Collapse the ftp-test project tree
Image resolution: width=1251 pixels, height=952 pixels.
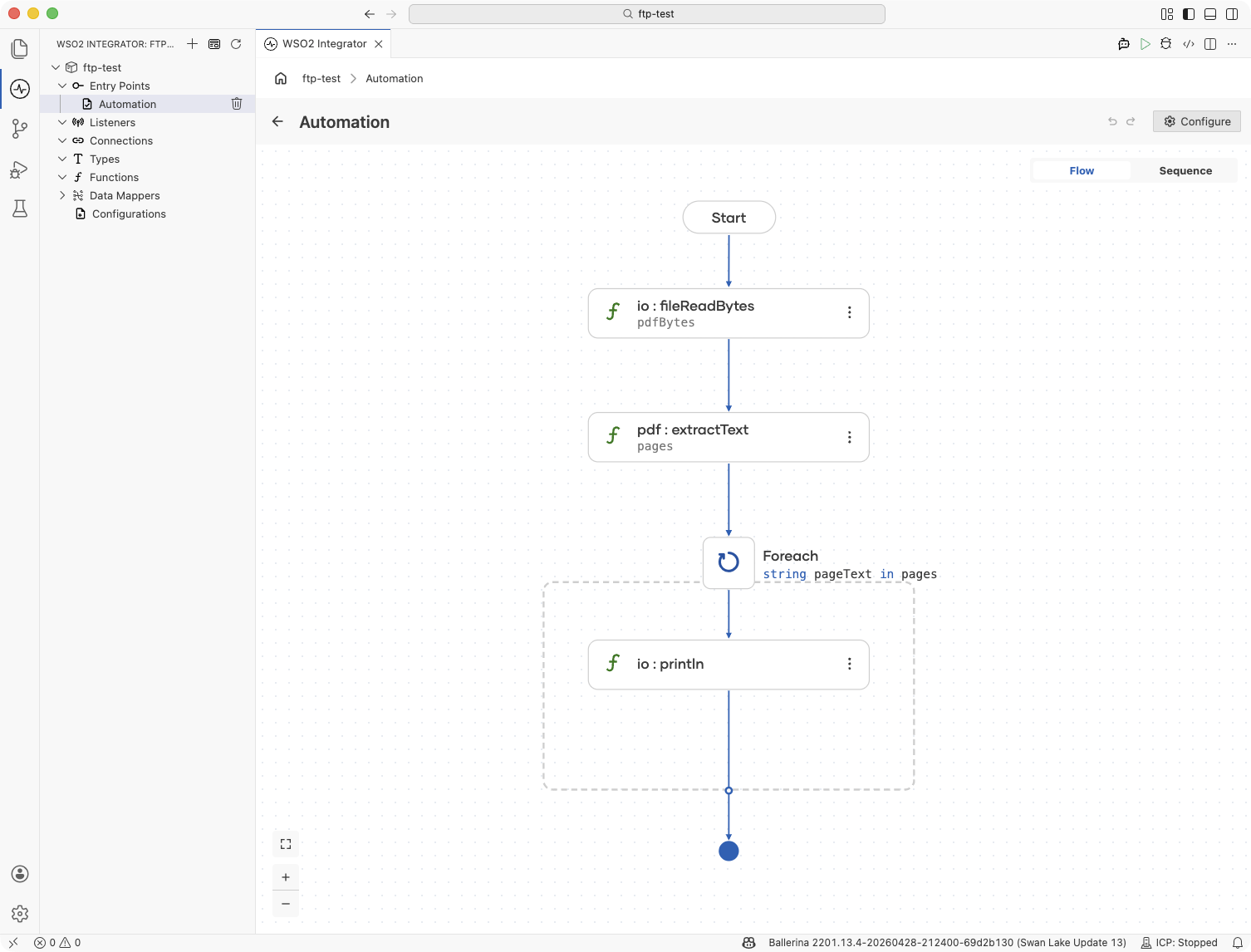tap(56, 67)
